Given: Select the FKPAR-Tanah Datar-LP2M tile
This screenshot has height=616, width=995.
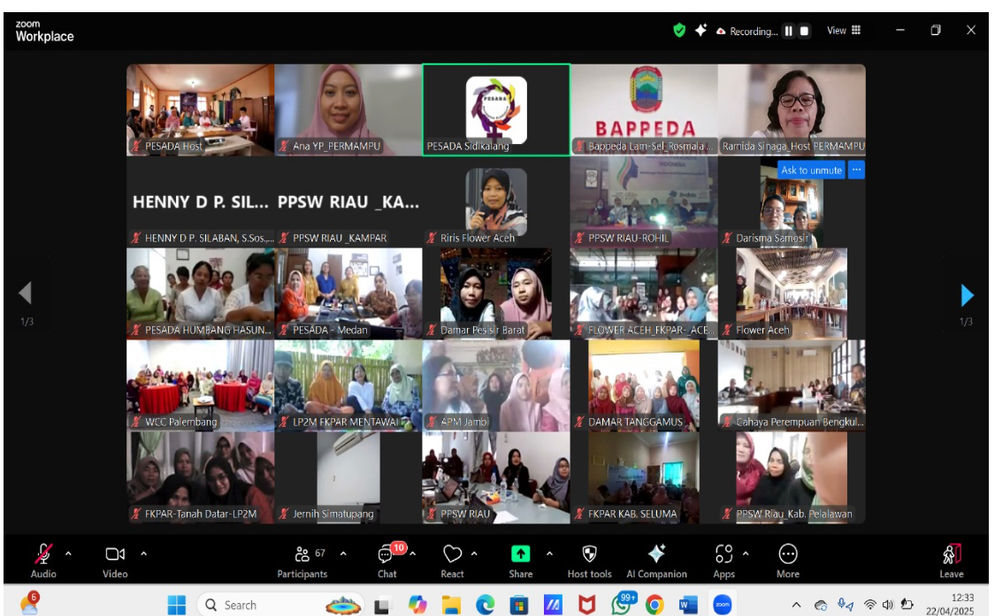Looking at the screenshot, I should point(201,478).
